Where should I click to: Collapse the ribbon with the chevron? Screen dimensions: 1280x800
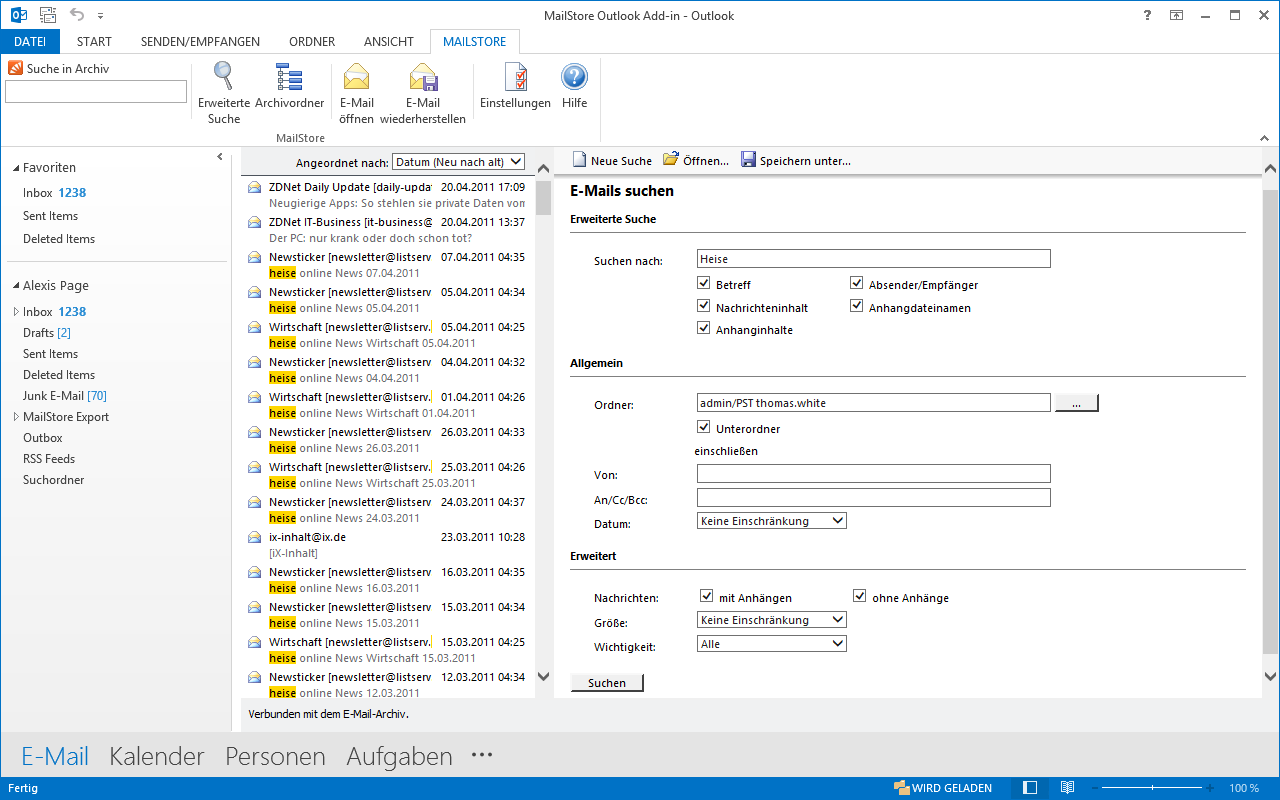coord(1265,137)
